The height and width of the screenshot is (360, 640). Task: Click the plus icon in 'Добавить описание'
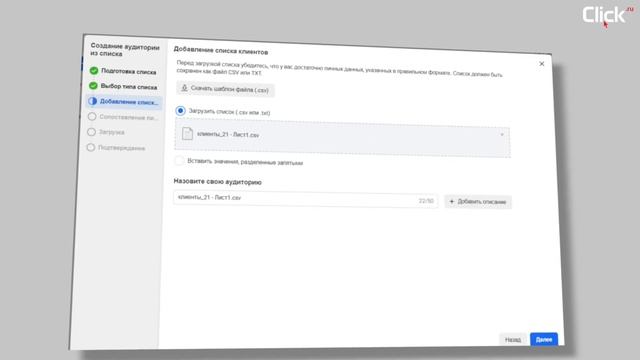(451, 201)
